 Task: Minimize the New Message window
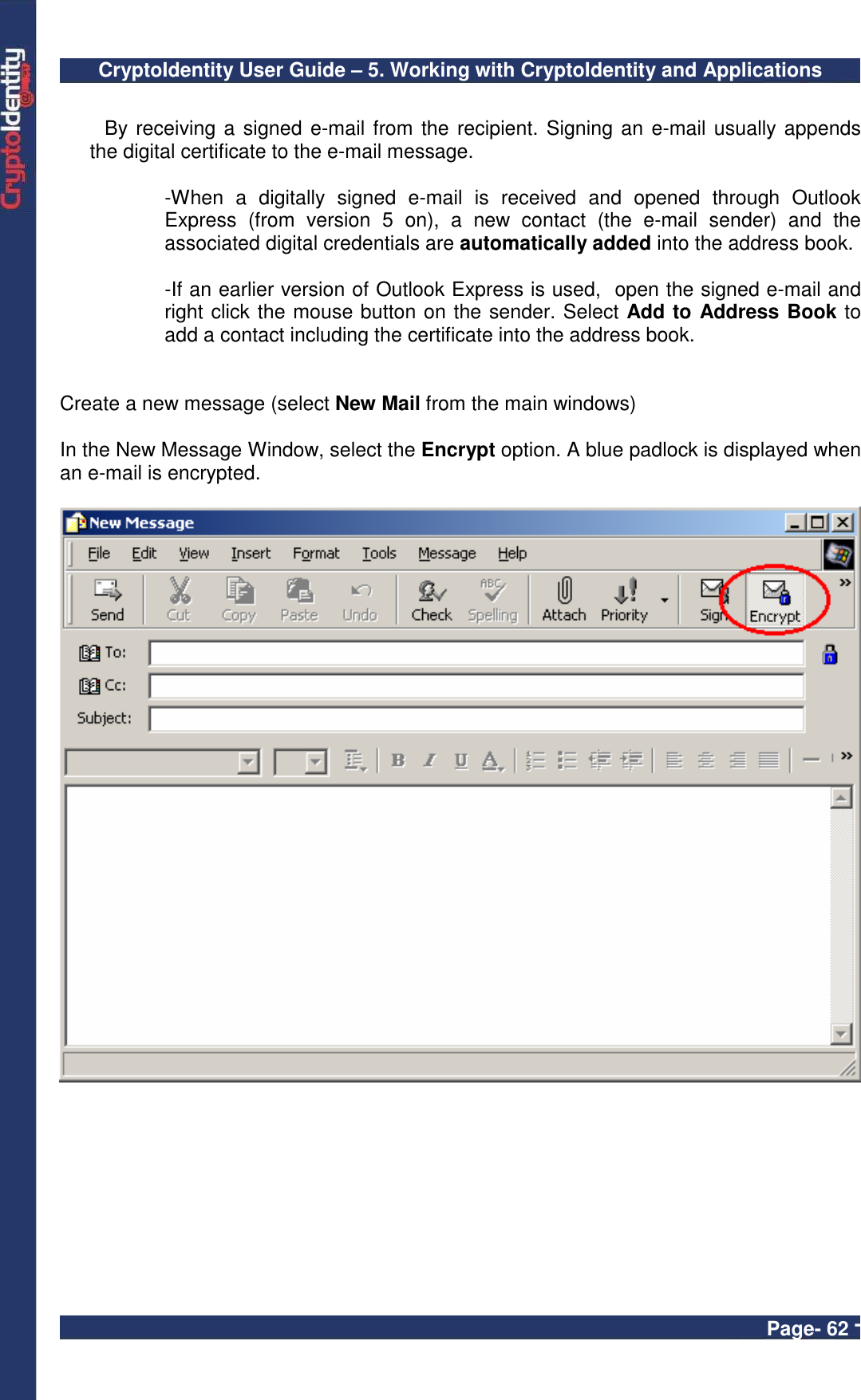(795, 523)
